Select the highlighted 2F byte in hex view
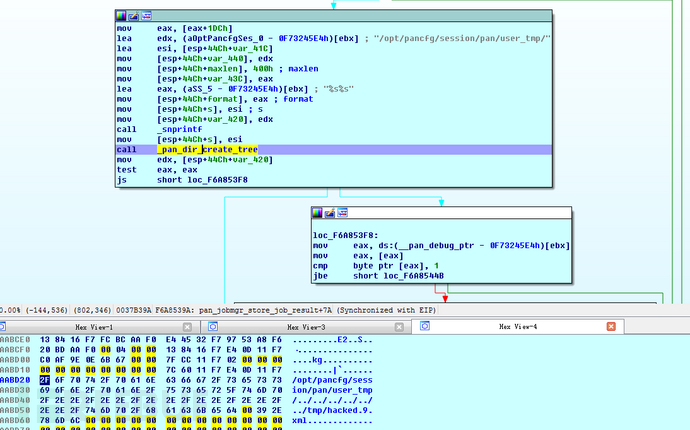The image size is (690, 430). pos(44,381)
